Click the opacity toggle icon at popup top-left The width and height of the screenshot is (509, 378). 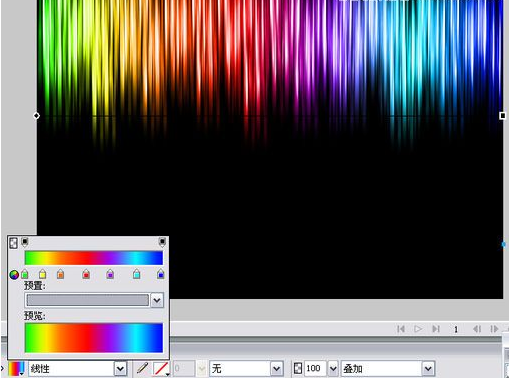click(x=13, y=243)
